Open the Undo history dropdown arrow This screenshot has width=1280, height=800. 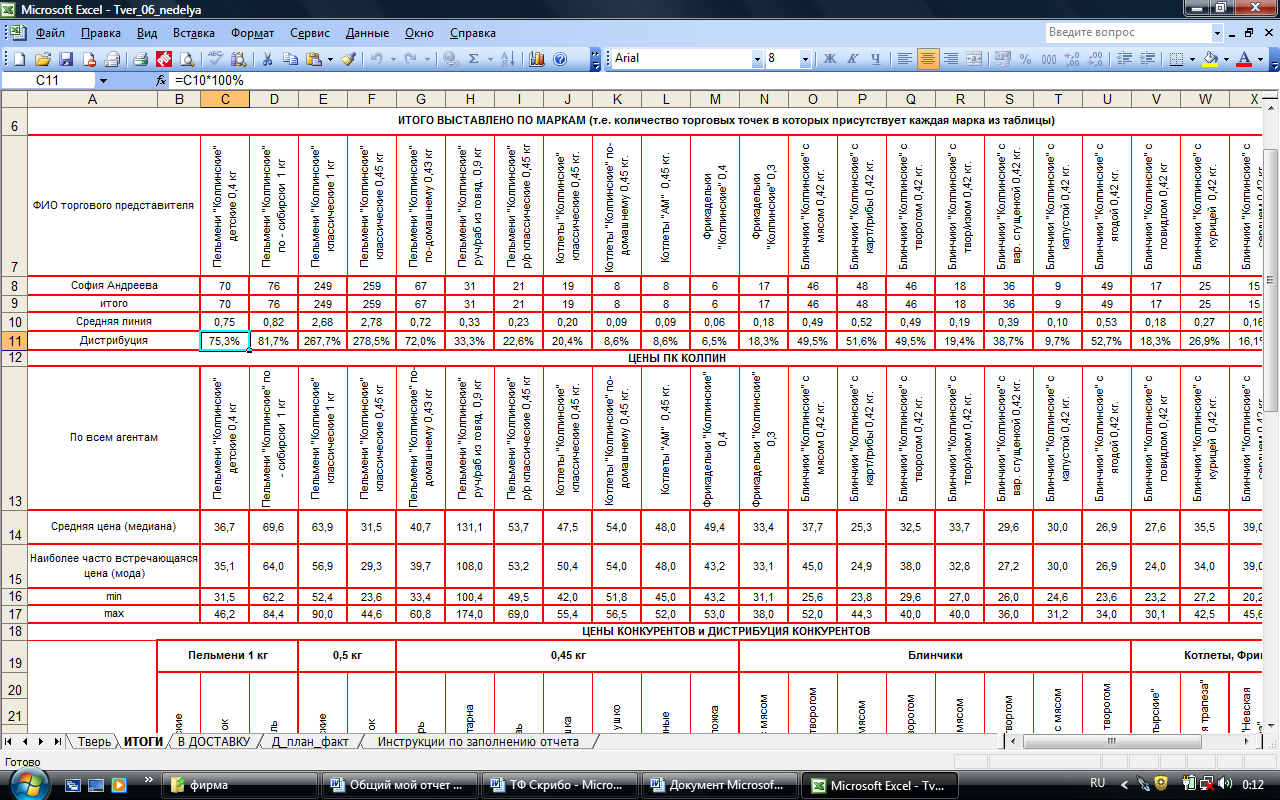(393, 59)
